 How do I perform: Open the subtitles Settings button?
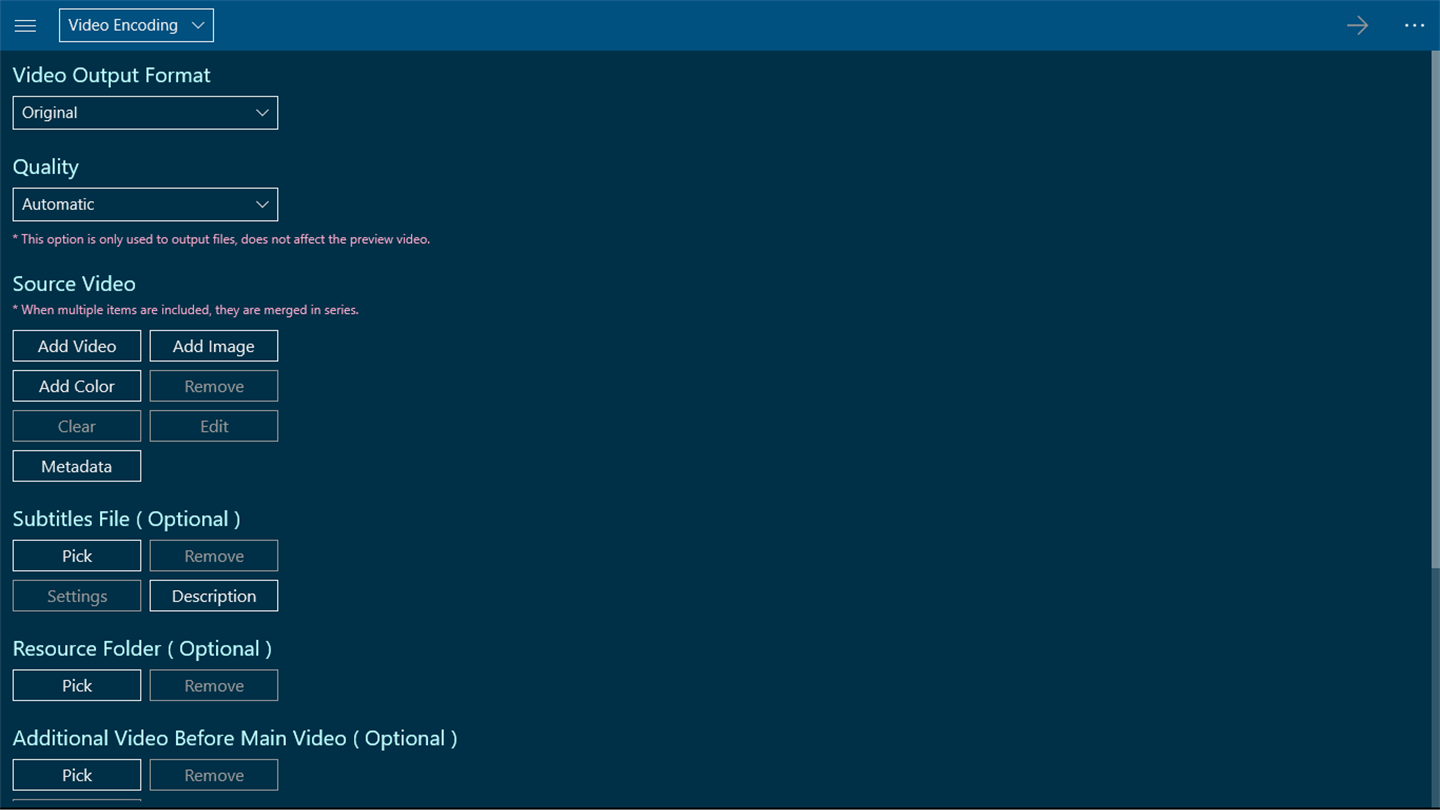[77, 596]
